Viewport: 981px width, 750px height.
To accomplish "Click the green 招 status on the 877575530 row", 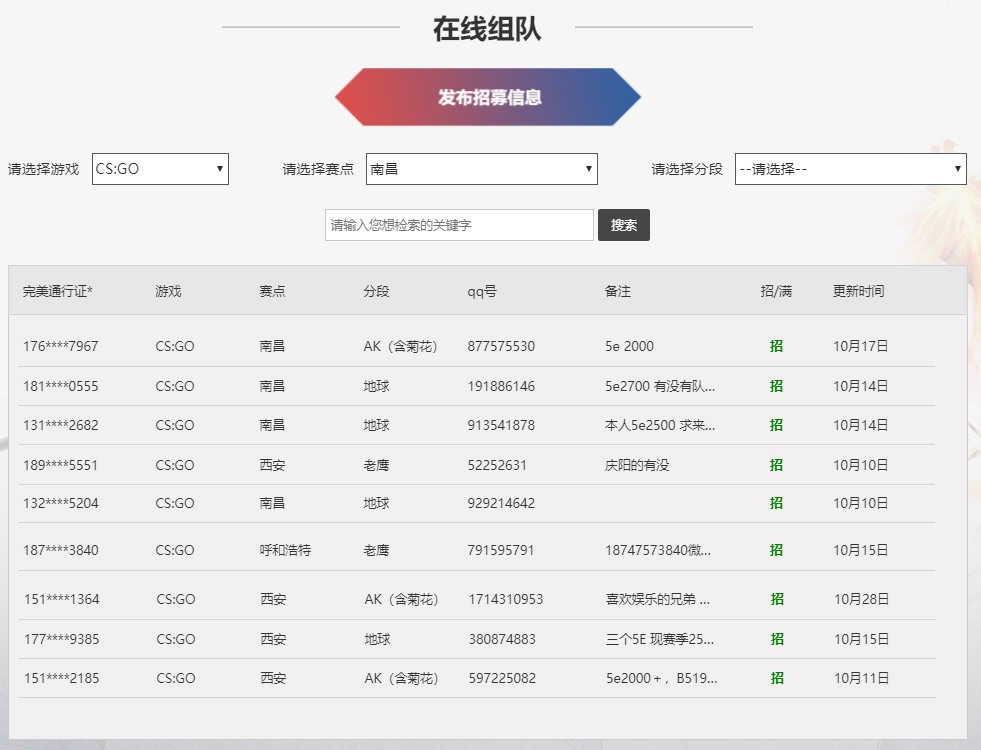I will coord(776,346).
